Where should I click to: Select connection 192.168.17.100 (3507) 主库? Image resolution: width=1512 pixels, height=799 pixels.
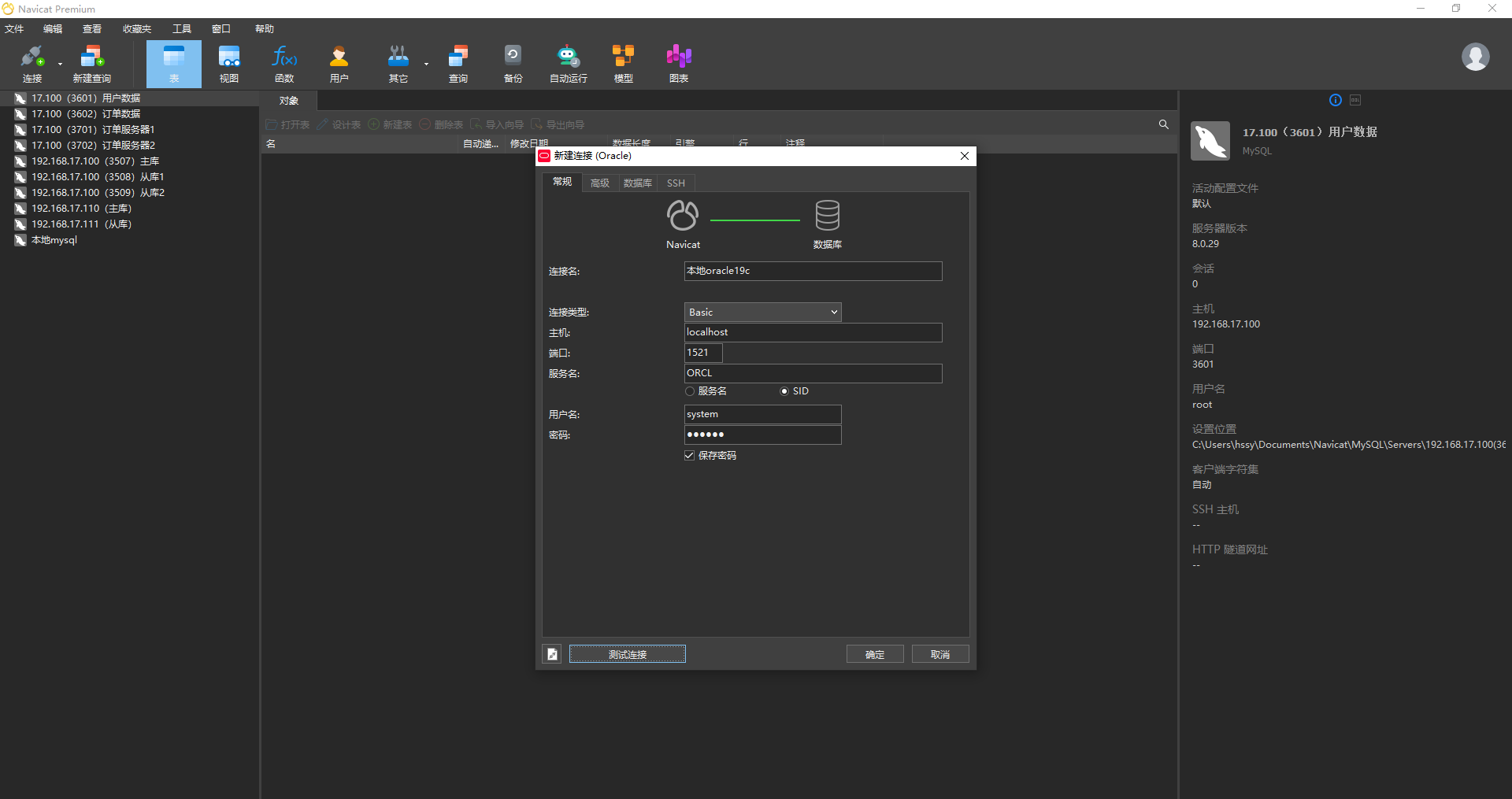[x=129, y=161]
